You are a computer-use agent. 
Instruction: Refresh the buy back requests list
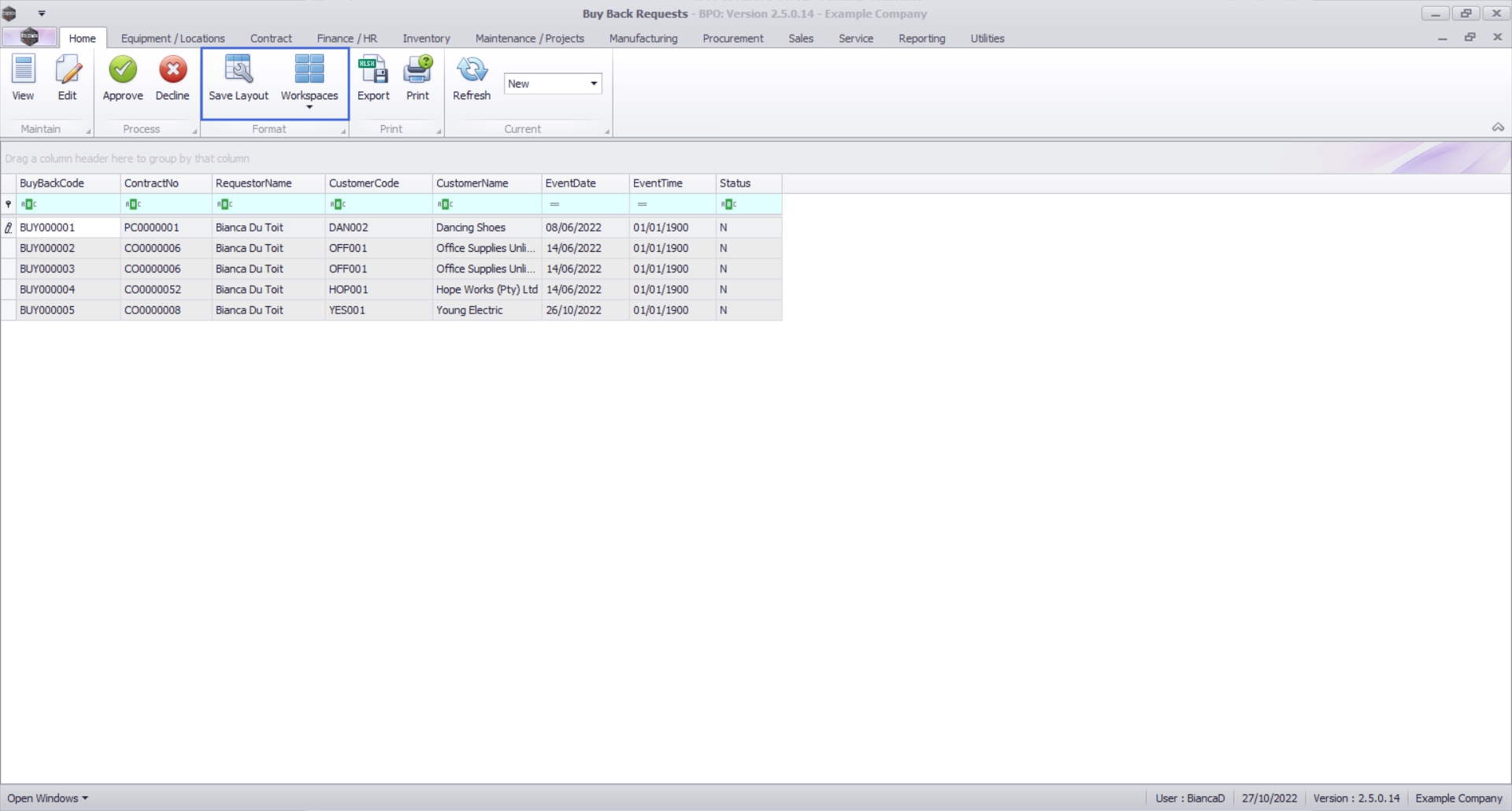pyautogui.click(x=472, y=78)
